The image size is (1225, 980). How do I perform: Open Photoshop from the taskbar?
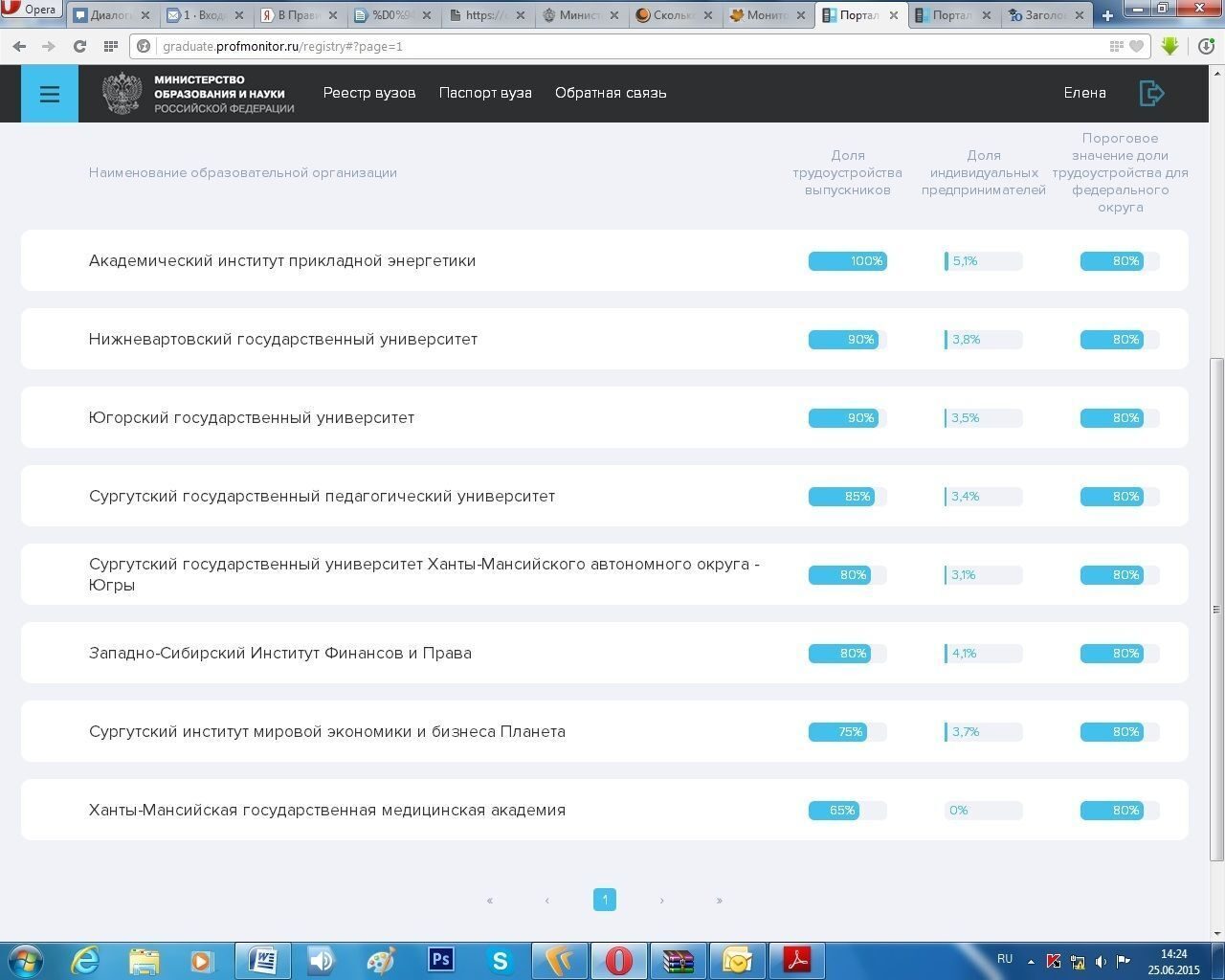click(x=440, y=959)
